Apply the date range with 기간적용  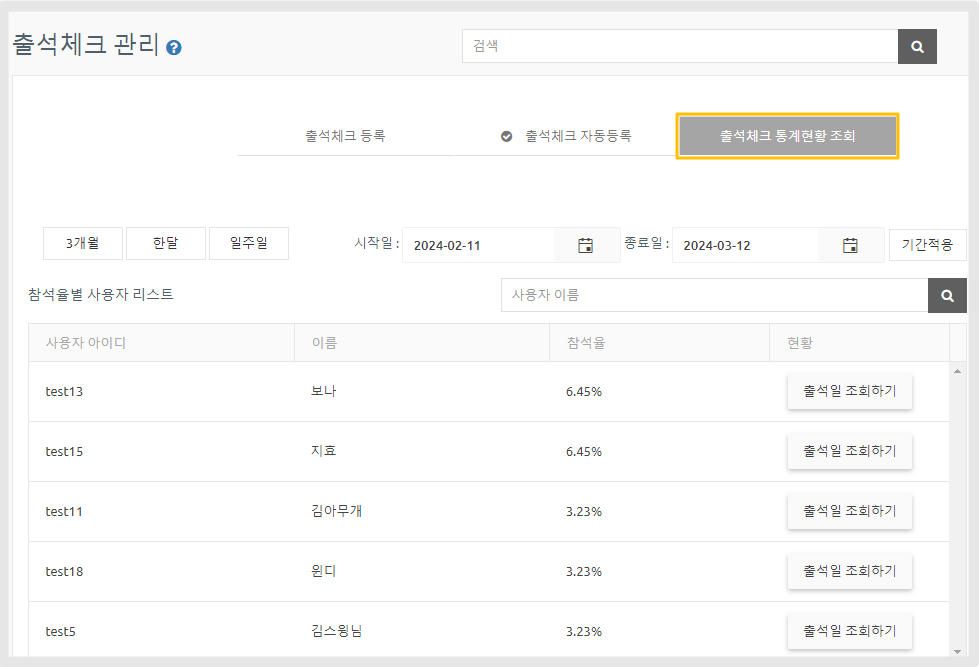click(x=927, y=245)
